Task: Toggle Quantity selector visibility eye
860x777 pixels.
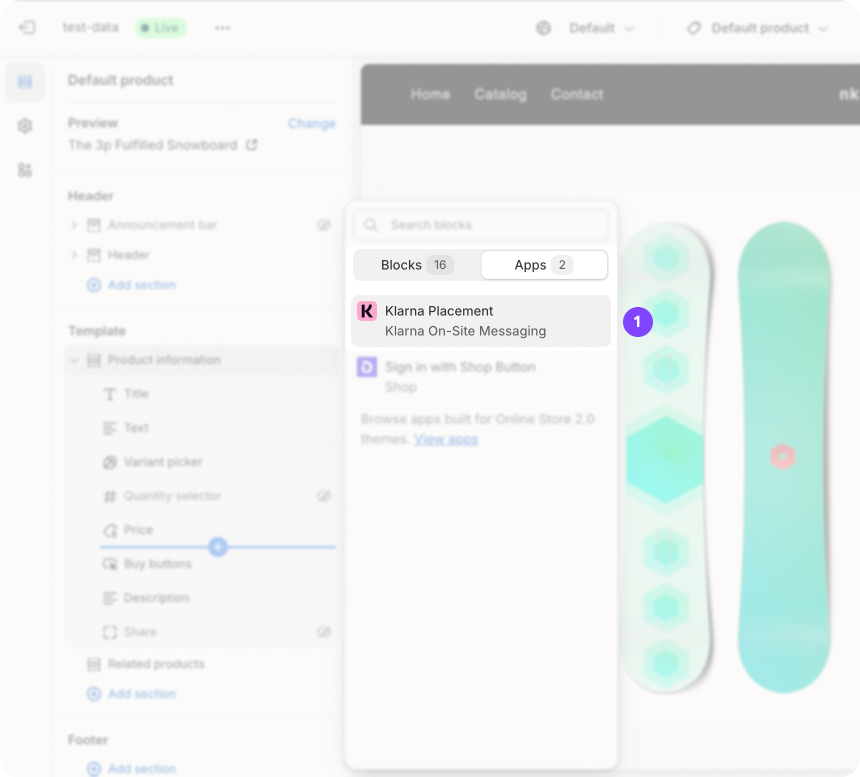Action: [x=324, y=496]
